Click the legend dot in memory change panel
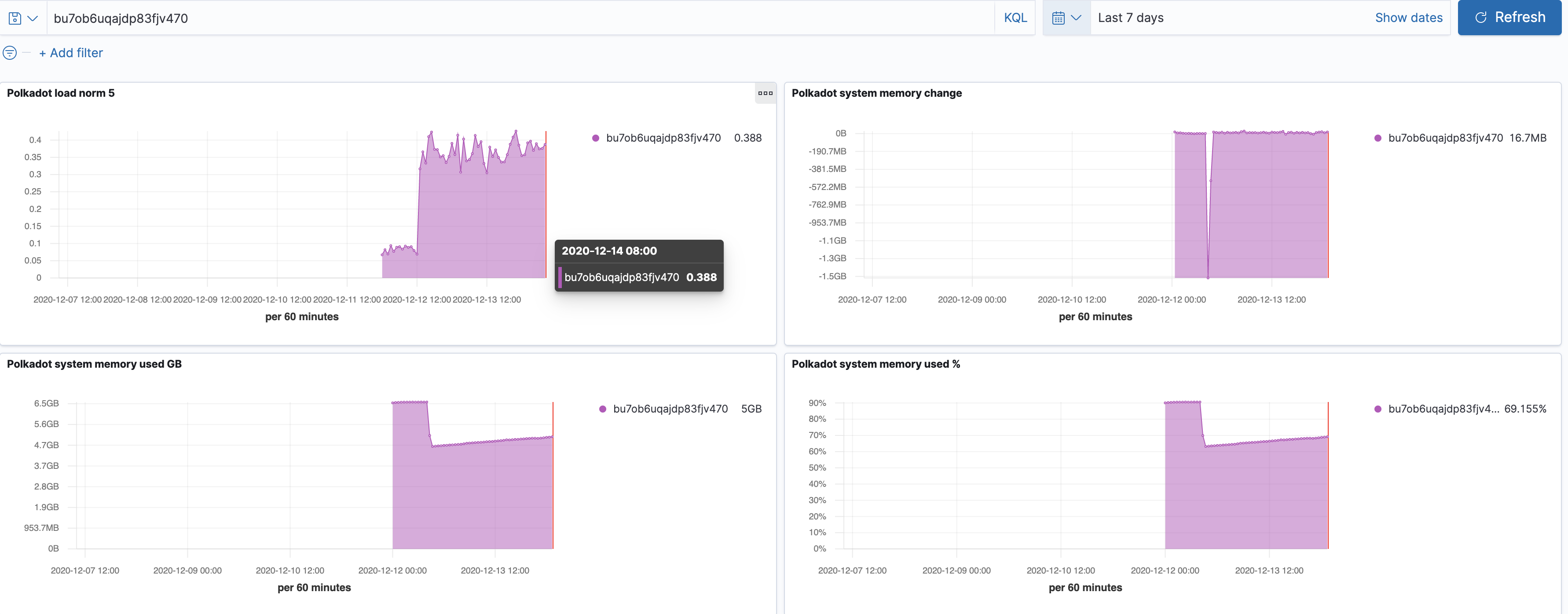Screen dimensions: 1568x614 (x=1378, y=138)
